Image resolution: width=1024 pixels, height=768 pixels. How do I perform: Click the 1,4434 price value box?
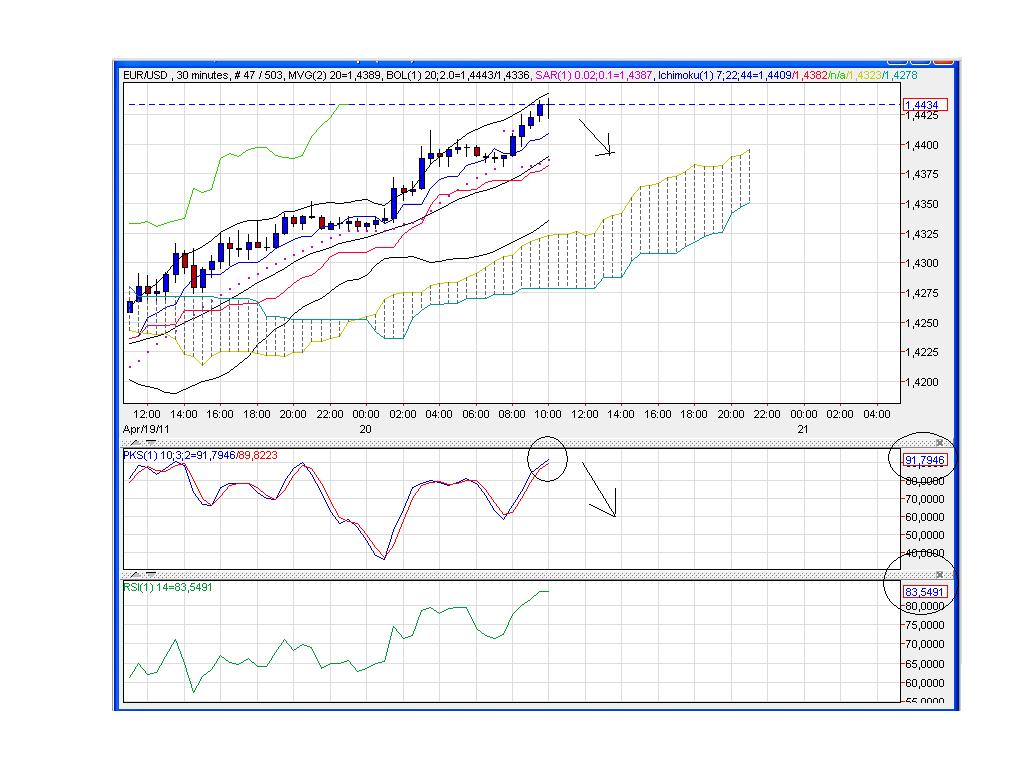927,103
